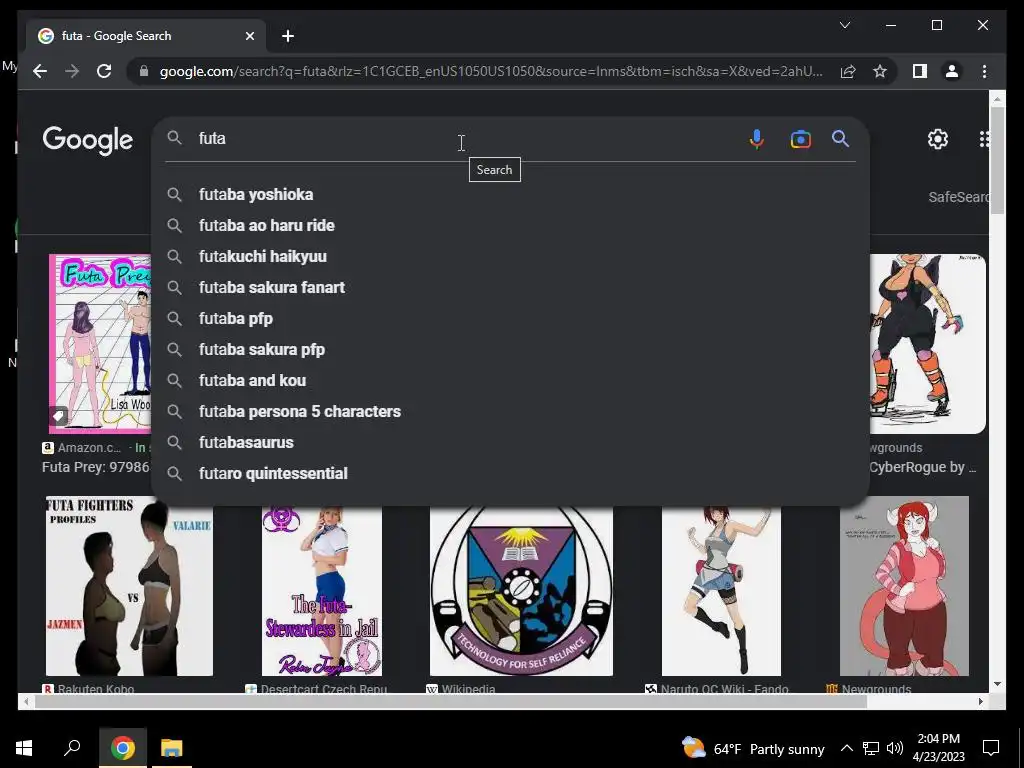Bookmark this tab with the star icon
This screenshot has width=1024, height=768.
tap(880, 71)
